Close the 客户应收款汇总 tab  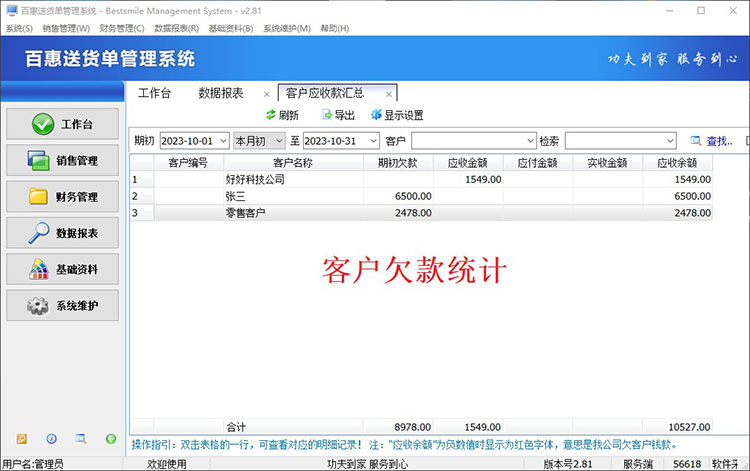(x=389, y=94)
